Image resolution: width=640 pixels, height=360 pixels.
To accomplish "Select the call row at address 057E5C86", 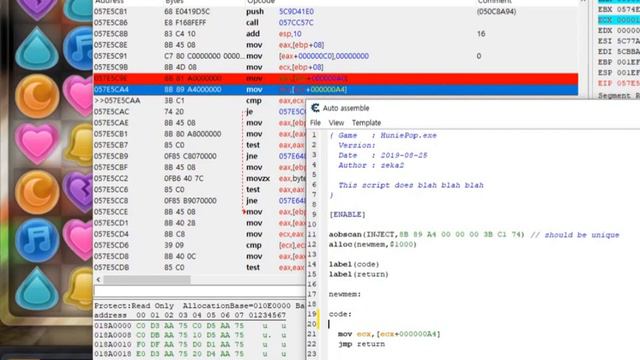I will click(336, 22).
